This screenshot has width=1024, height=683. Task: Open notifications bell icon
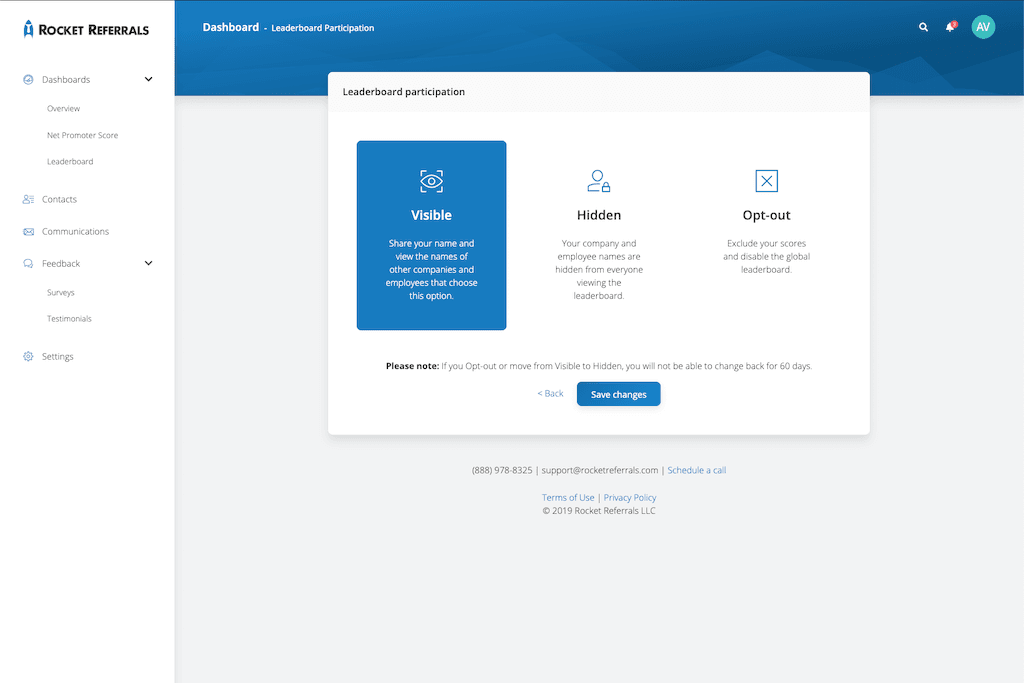950,27
